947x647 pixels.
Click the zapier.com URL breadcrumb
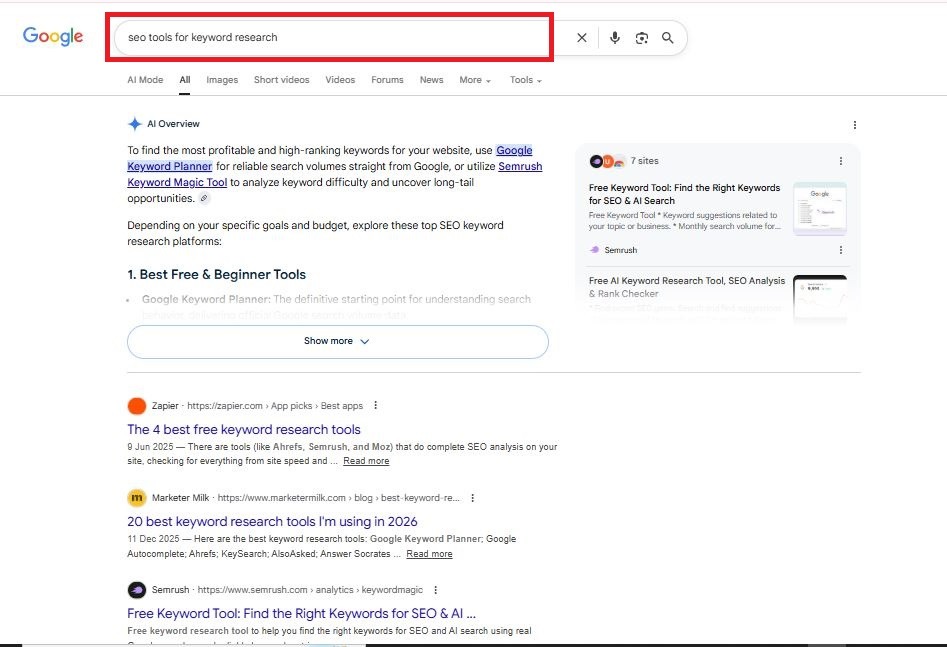coord(275,406)
